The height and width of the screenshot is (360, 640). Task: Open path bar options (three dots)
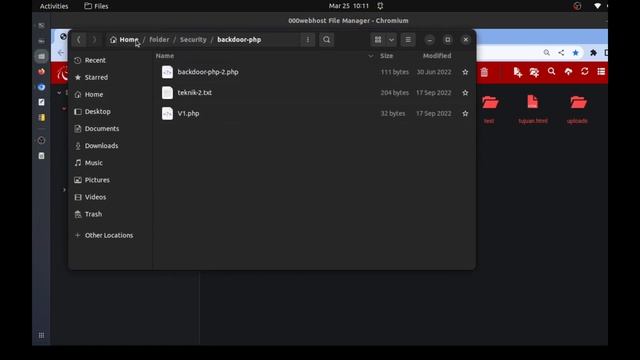coord(308,40)
